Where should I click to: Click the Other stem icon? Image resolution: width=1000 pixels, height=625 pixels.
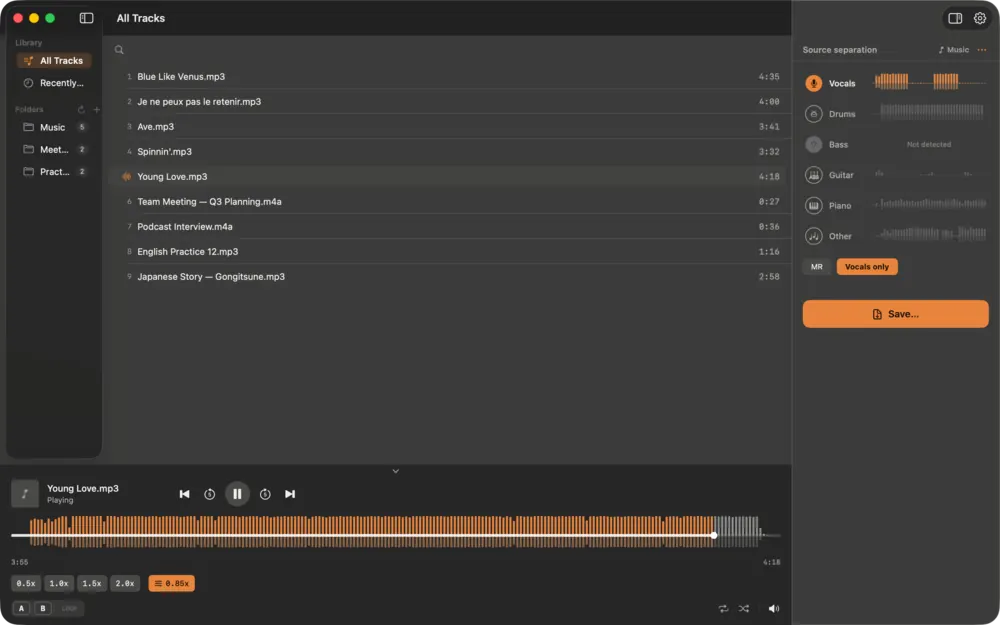pos(813,236)
